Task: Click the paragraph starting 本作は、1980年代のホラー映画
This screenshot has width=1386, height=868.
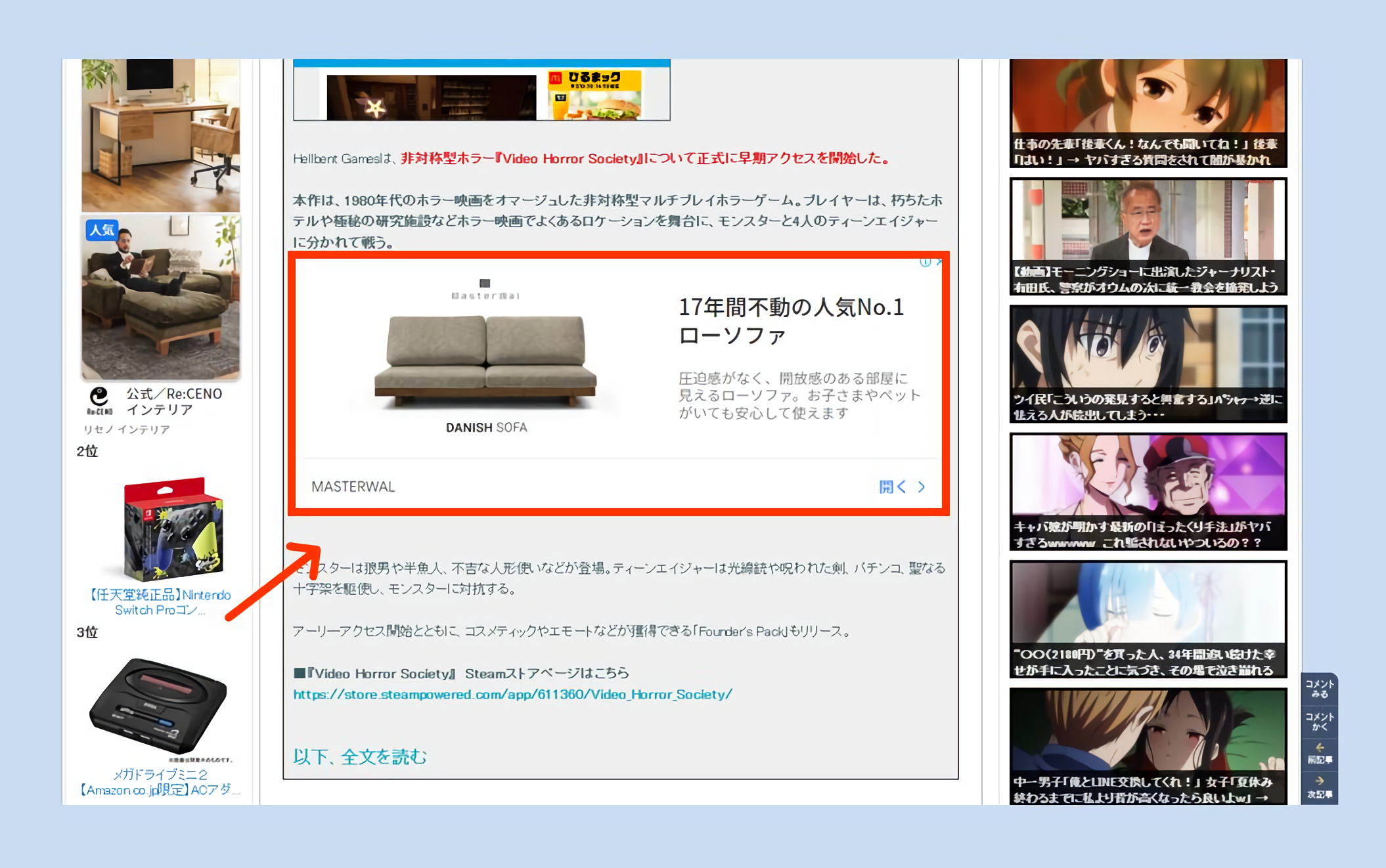Action: click(x=618, y=221)
